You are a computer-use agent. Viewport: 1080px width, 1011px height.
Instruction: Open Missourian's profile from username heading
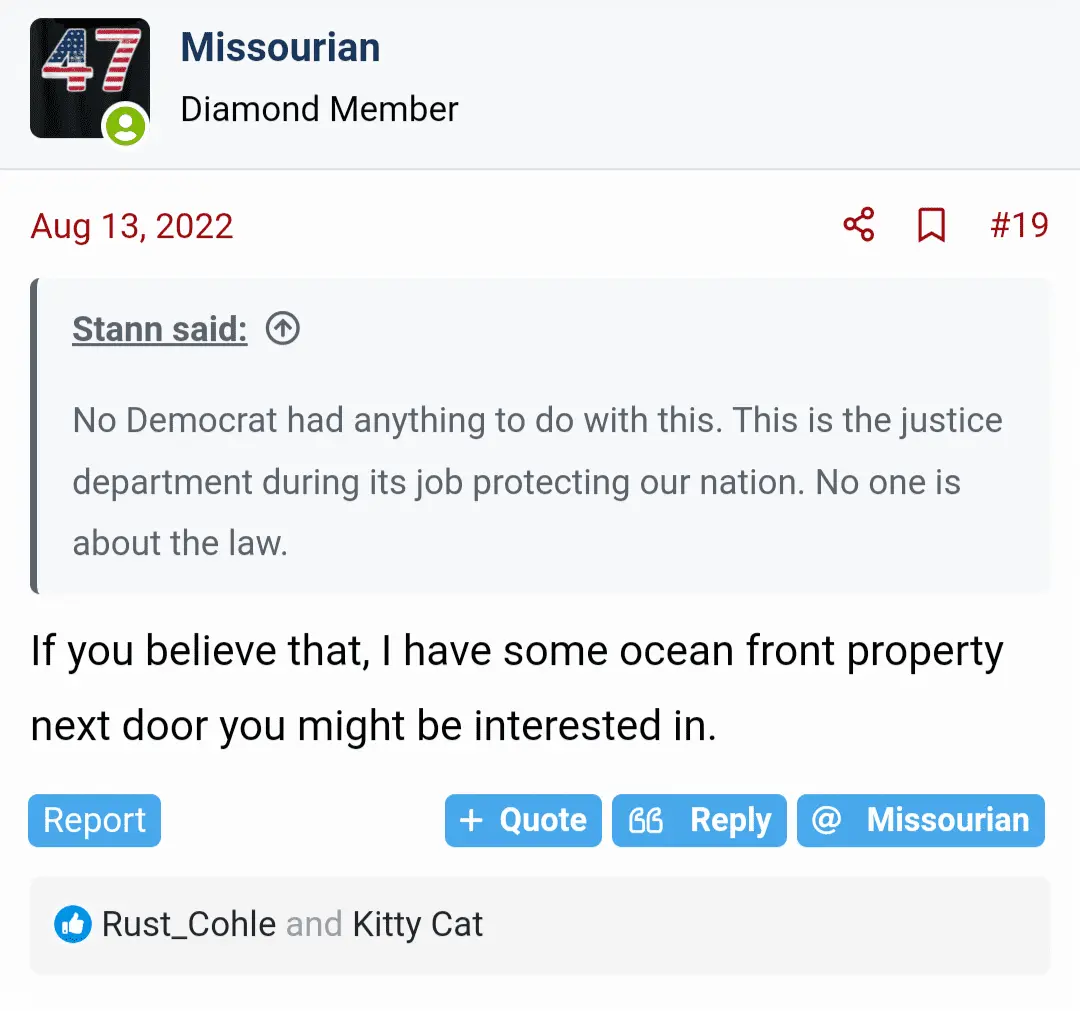(280, 48)
